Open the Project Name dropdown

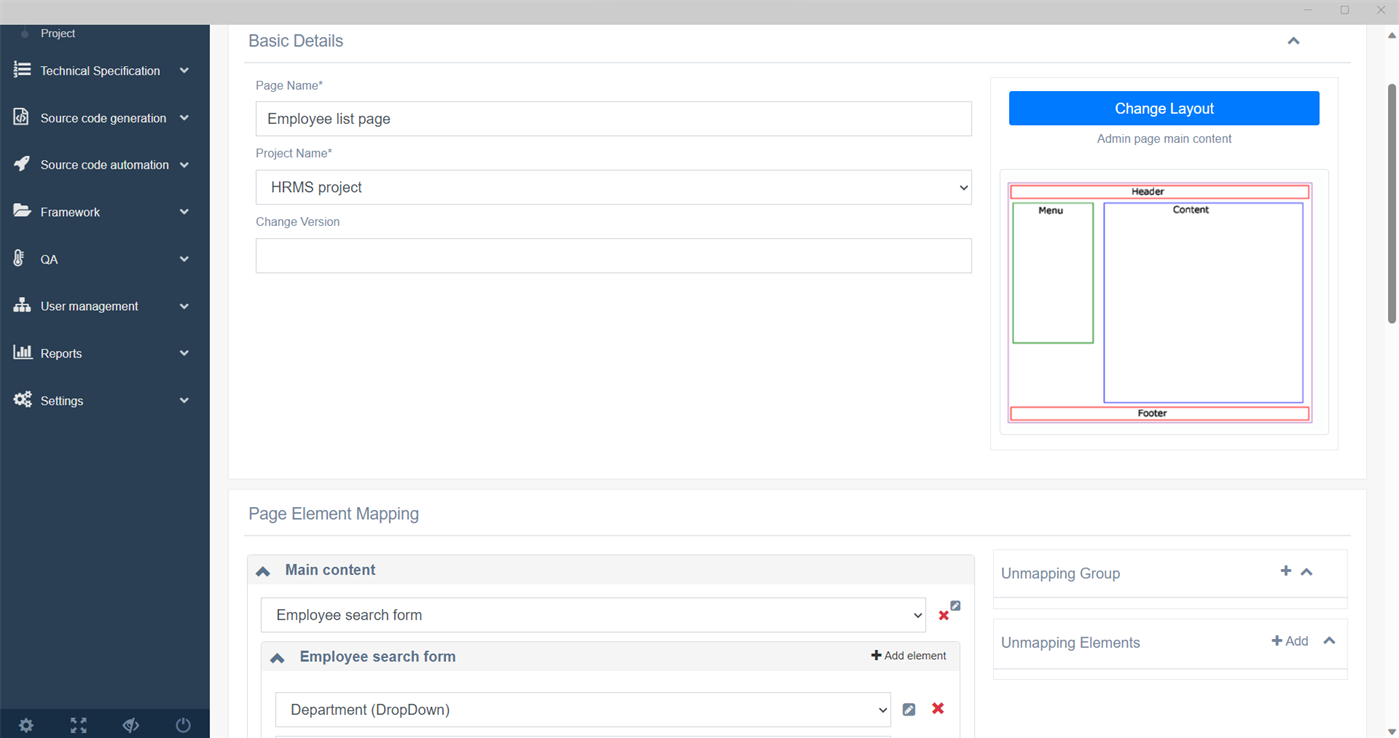coord(614,187)
